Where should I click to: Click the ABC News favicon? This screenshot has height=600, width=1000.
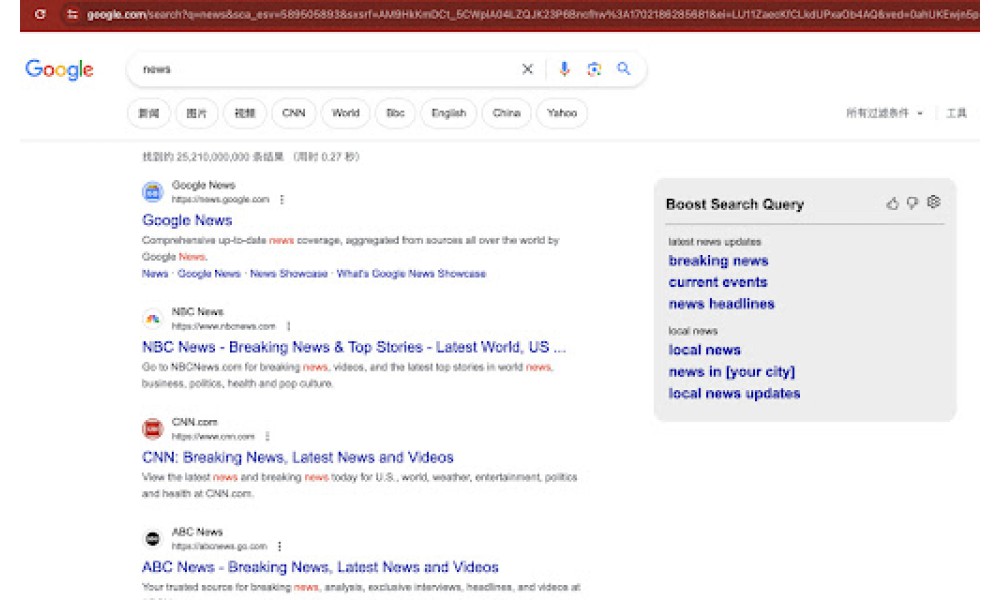coord(152,539)
